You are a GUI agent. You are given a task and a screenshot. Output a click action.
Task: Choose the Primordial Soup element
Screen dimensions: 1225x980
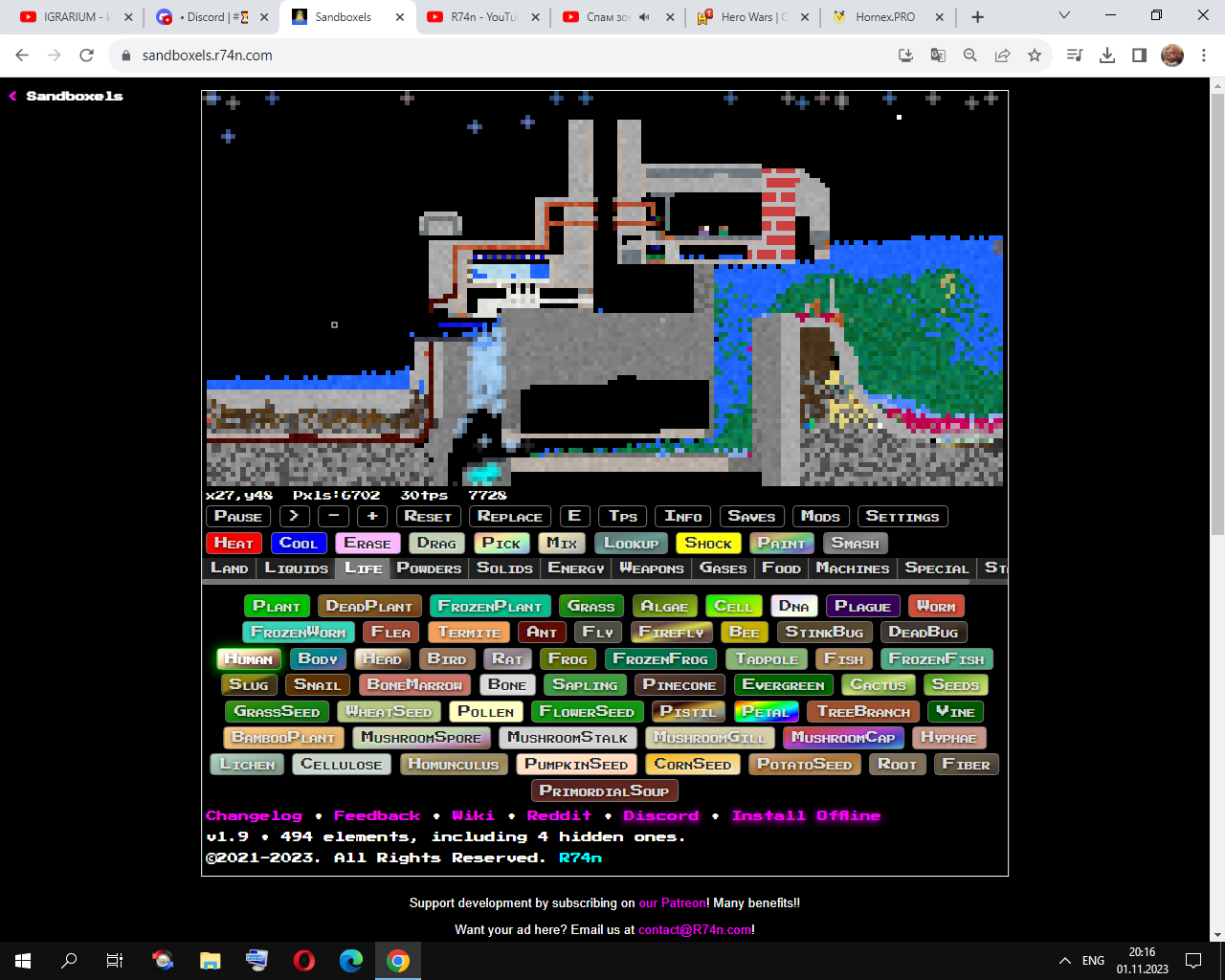[x=604, y=791]
